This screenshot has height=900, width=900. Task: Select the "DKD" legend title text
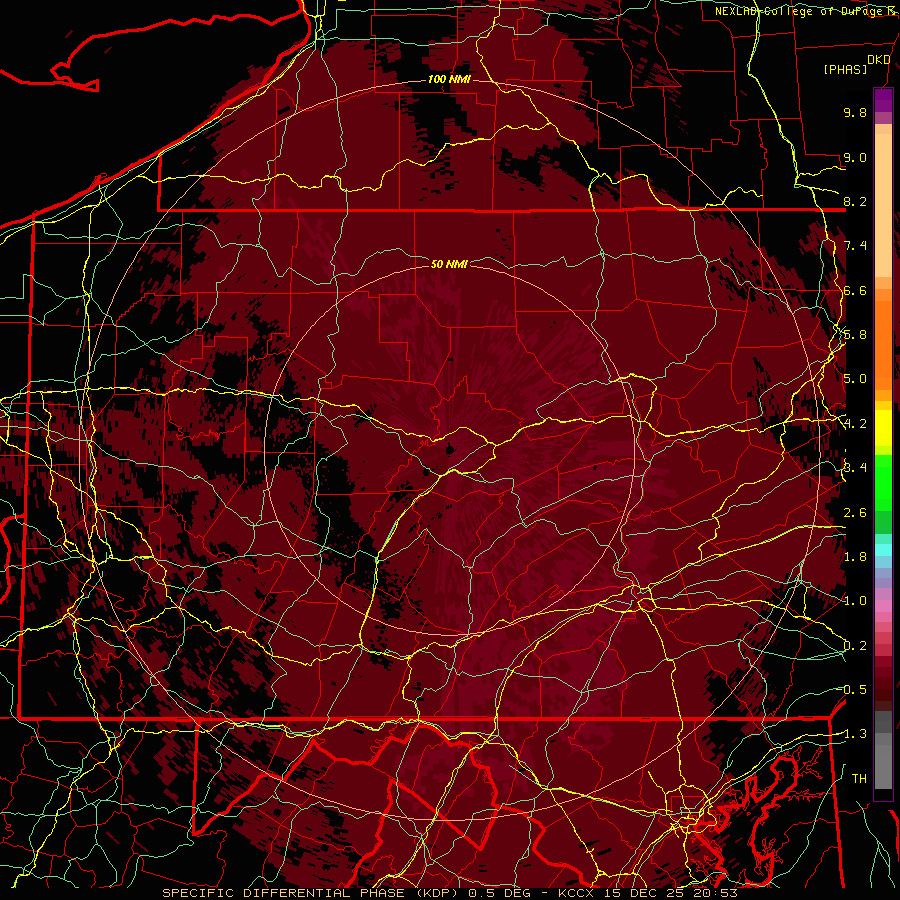click(x=878, y=60)
